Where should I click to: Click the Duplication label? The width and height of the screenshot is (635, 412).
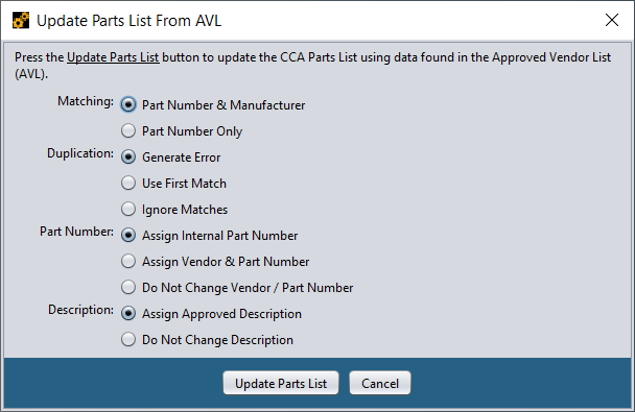click(x=80, y=153)
